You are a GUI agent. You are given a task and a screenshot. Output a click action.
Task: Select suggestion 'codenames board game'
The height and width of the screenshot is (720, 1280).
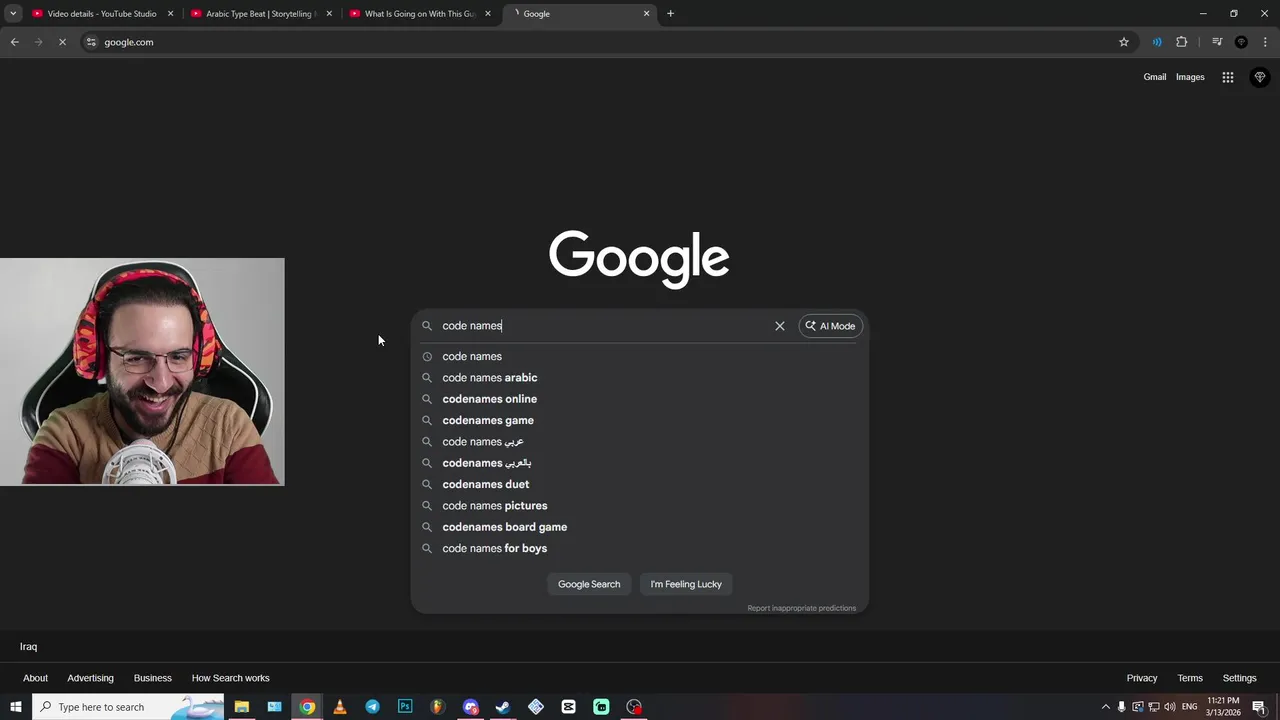point(639,527)
